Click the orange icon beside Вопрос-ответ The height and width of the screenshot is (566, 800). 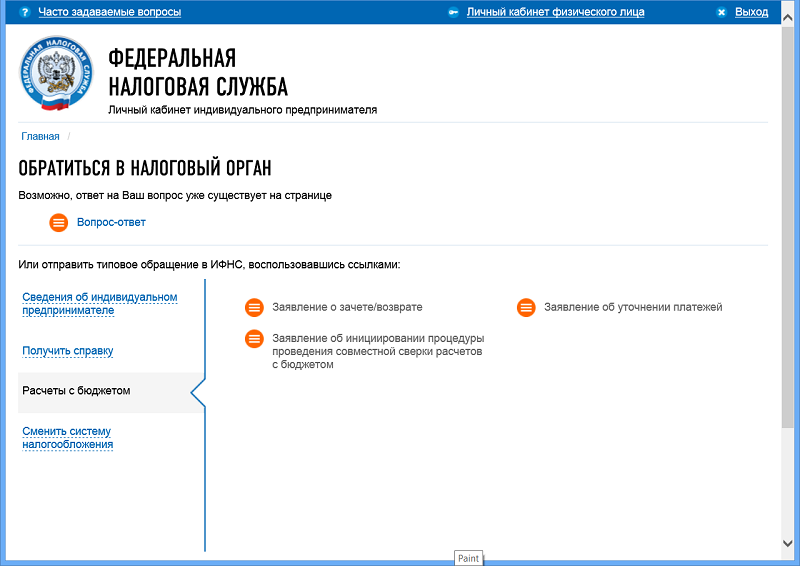point(59,223)
